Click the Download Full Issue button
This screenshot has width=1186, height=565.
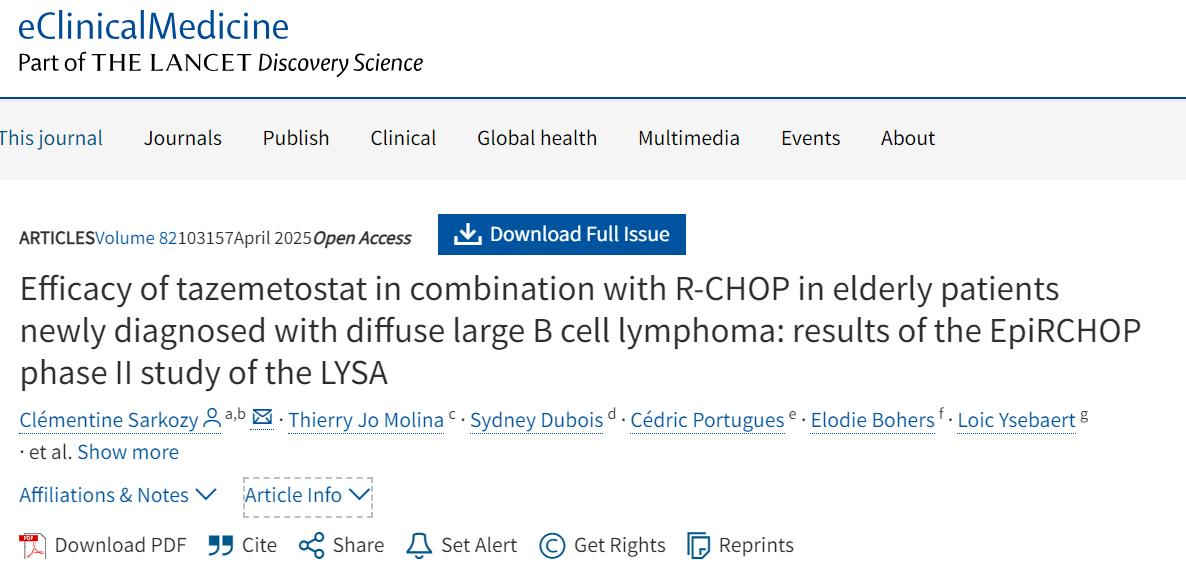(562, 234)
